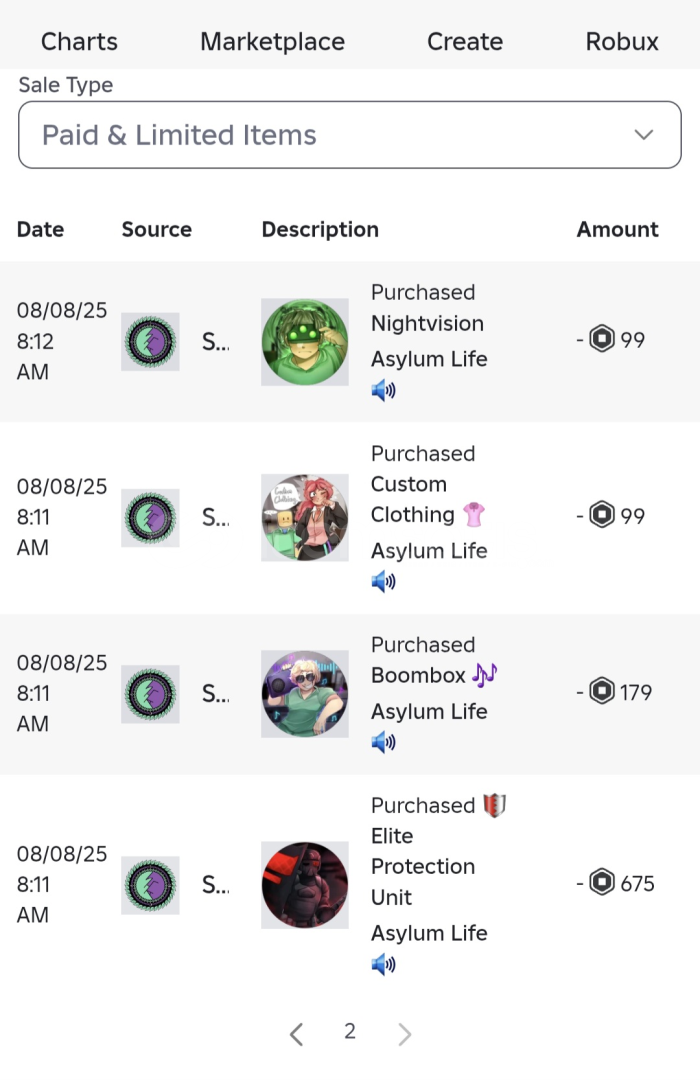This screenshot has width=700, height=1080.
Task: Open the Nightvision item thumbnail
Action: point(305,342)
